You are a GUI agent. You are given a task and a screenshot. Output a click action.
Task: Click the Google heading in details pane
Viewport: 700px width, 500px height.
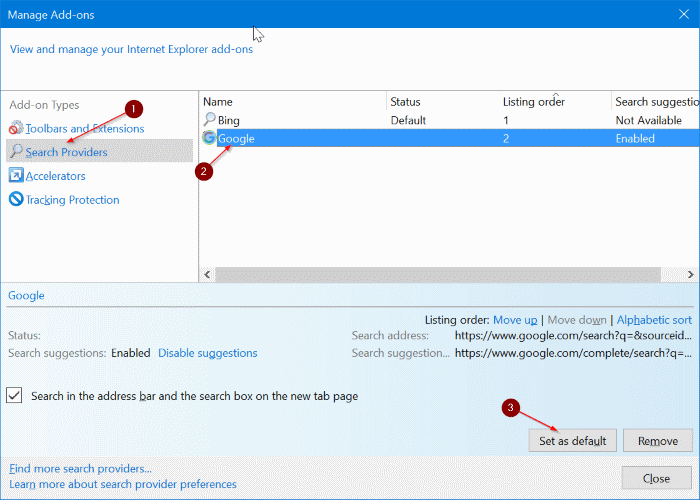26,296
